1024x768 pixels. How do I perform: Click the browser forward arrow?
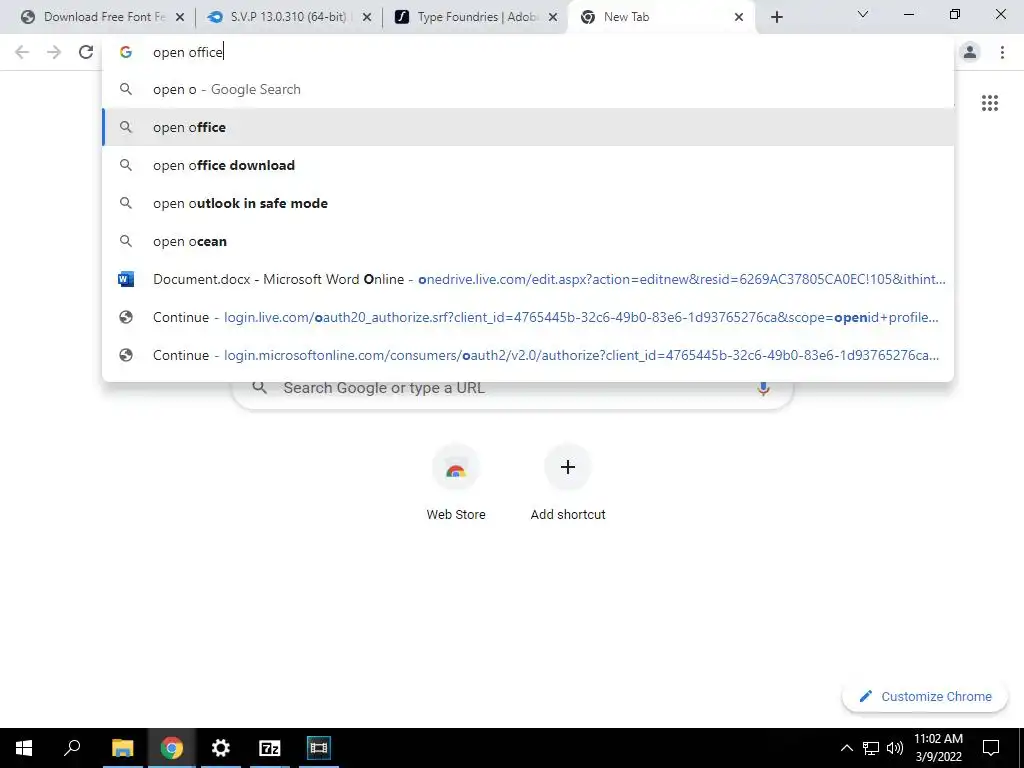pos(54,52)
